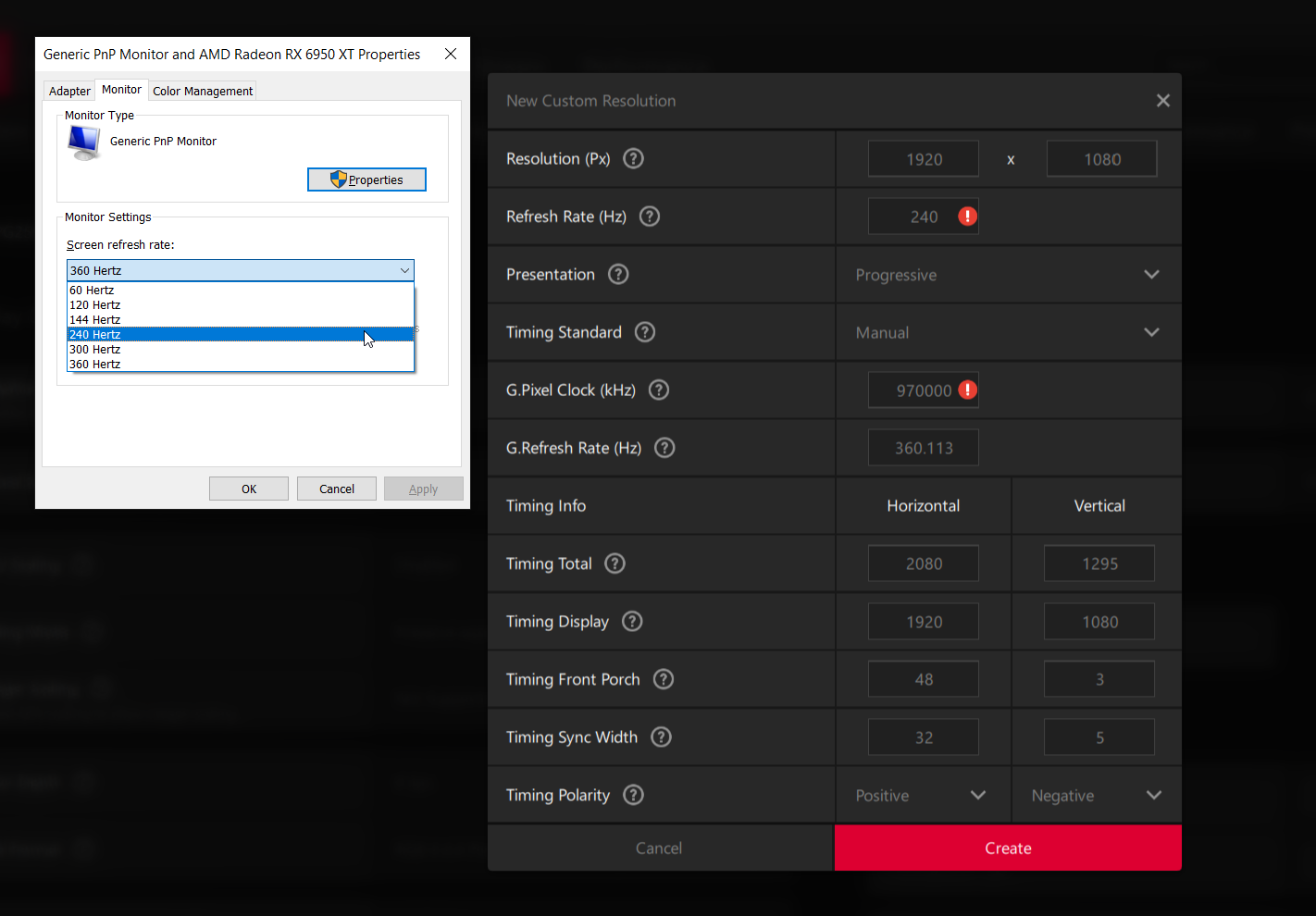Click the red error icon beside refresh rate 240

pyautogui.click(x=967, y=217)
